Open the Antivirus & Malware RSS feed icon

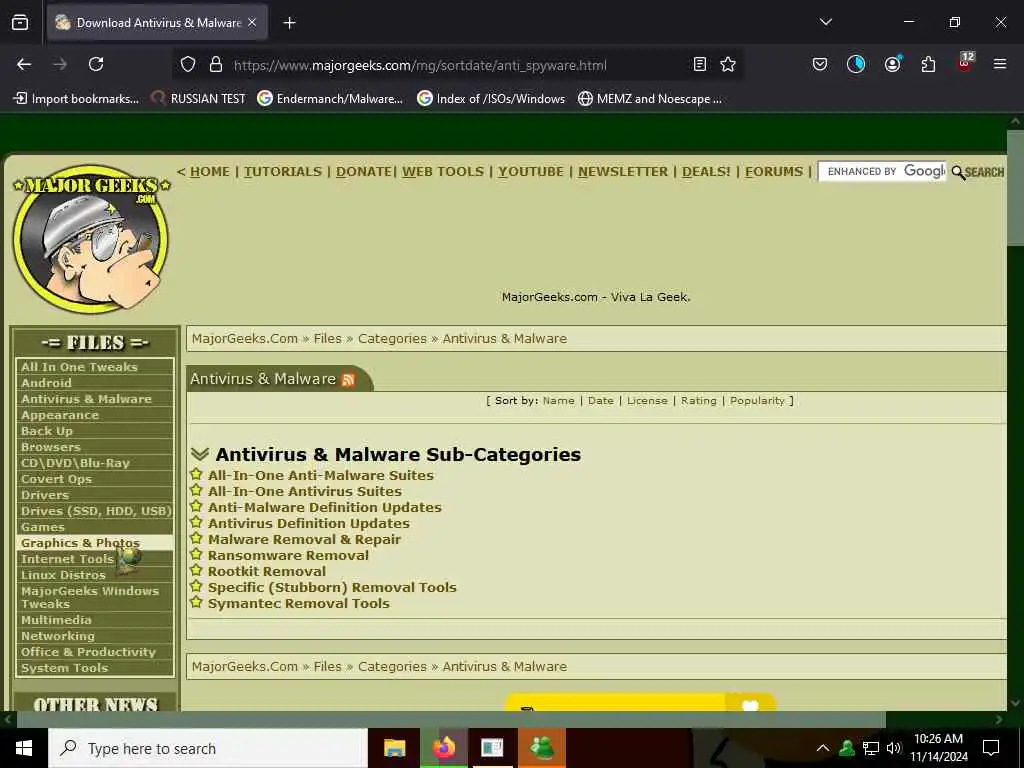point(348,380)
